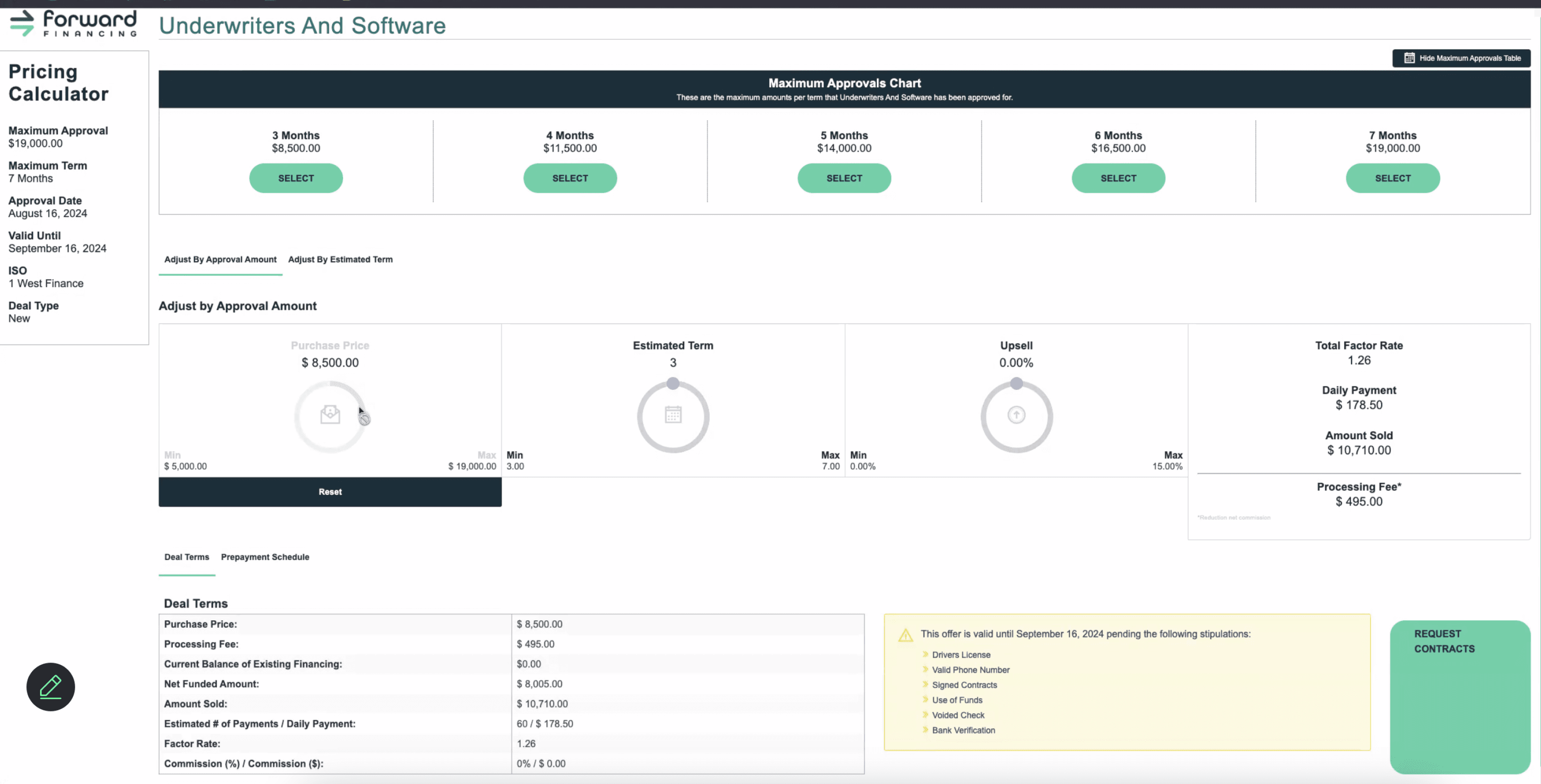Select the 5 Months $14,000.00 approval

[844, 178]
